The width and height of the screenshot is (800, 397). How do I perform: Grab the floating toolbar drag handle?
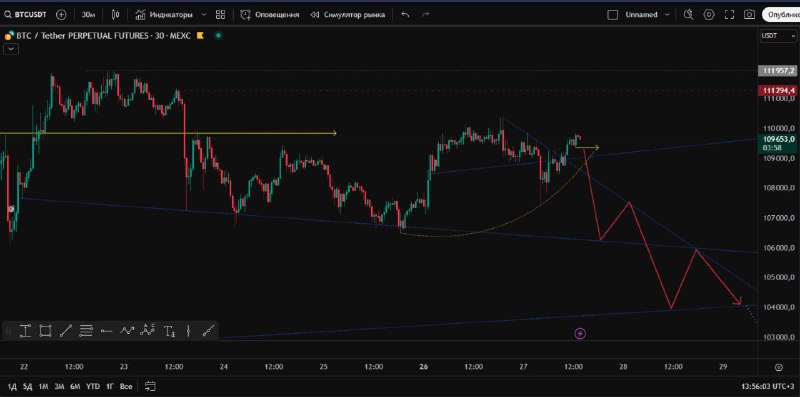8,331
